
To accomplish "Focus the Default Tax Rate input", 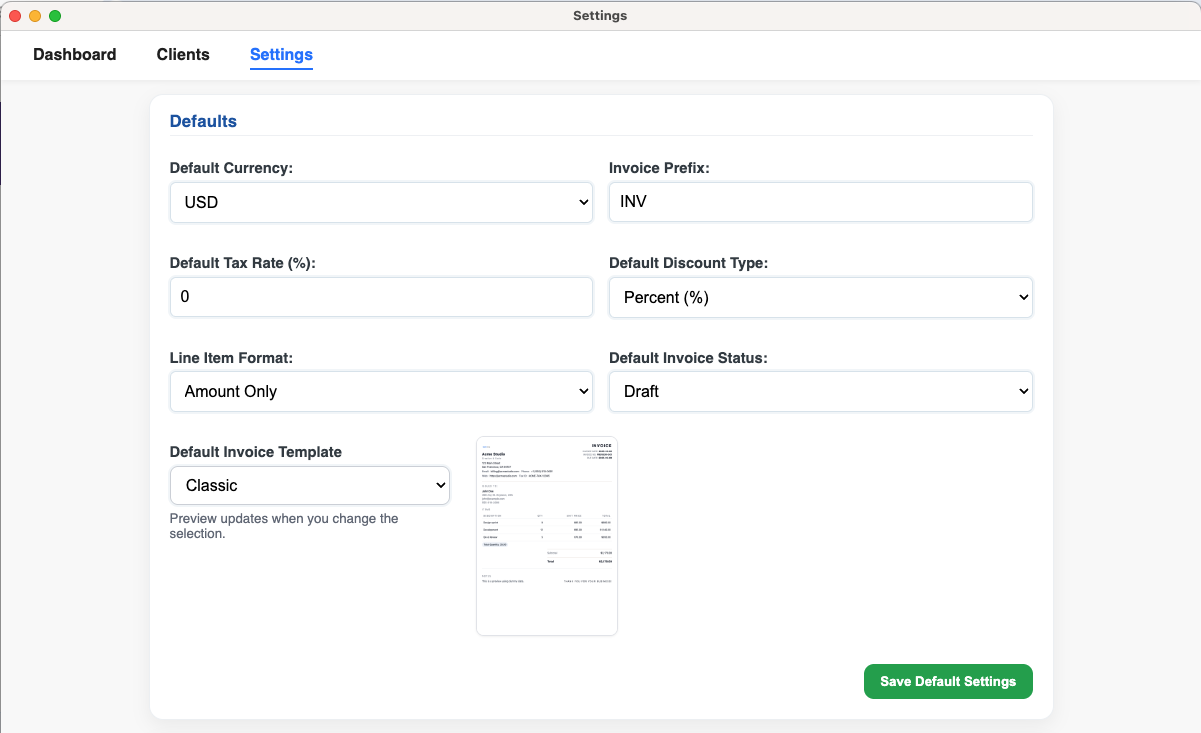I will click(381, 297).
